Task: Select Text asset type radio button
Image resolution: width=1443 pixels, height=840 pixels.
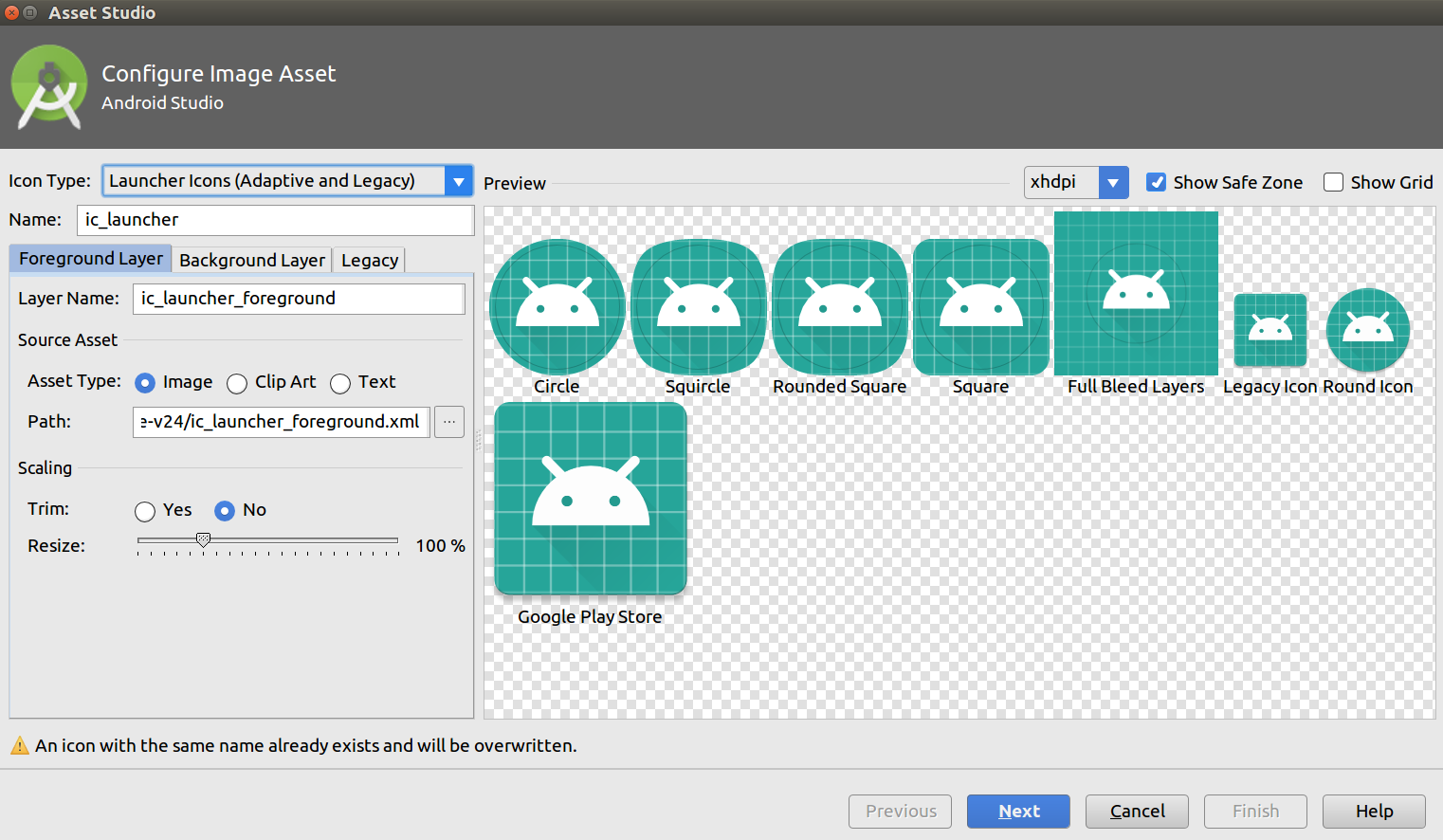Action: [x=340, y=382]
